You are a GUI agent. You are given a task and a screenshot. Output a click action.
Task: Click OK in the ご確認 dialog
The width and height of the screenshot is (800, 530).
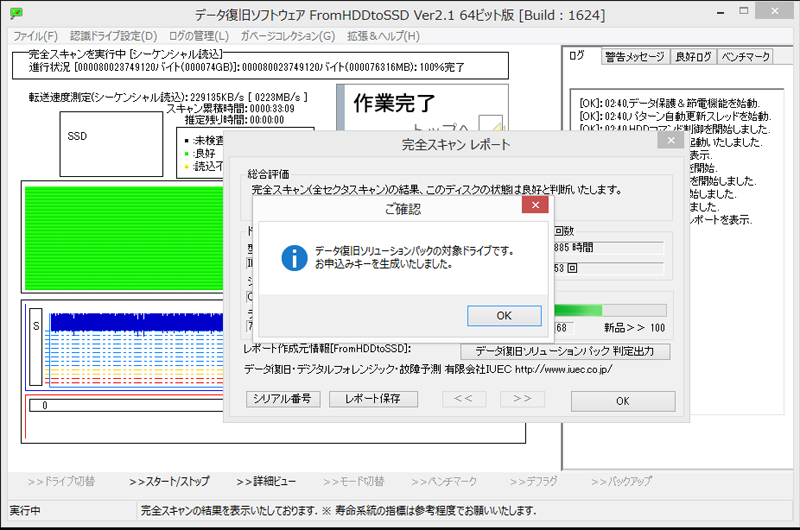[x=504, y=316]
